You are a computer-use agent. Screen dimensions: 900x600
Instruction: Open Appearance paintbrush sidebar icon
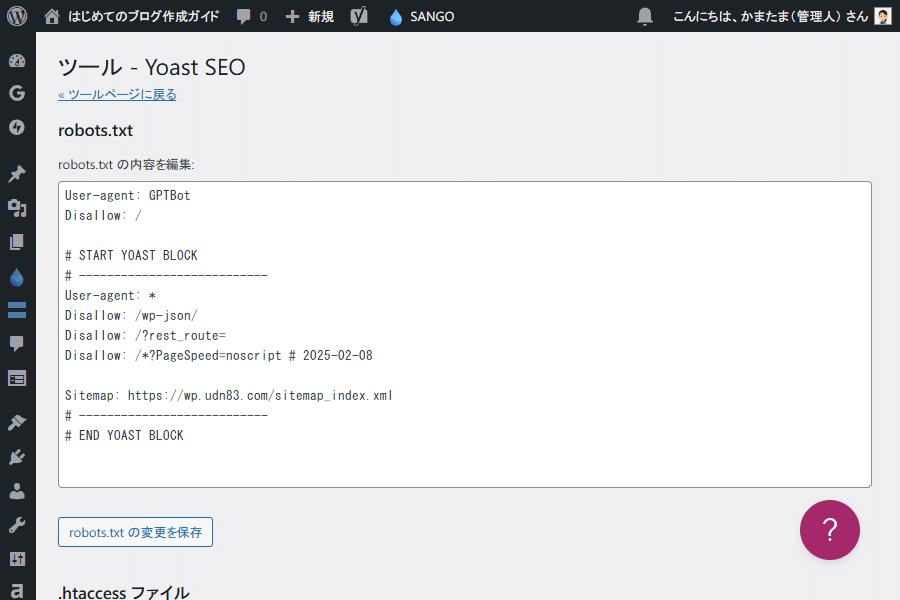click(17, 423)
